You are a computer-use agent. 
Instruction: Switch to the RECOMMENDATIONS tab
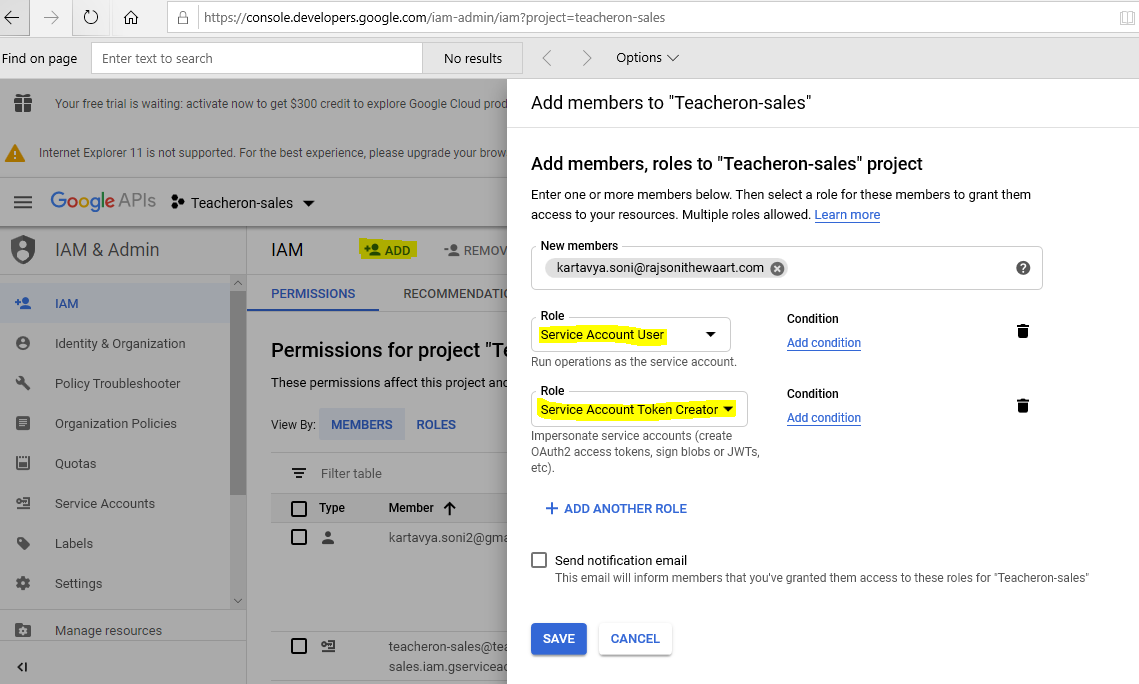pos(455,293)
